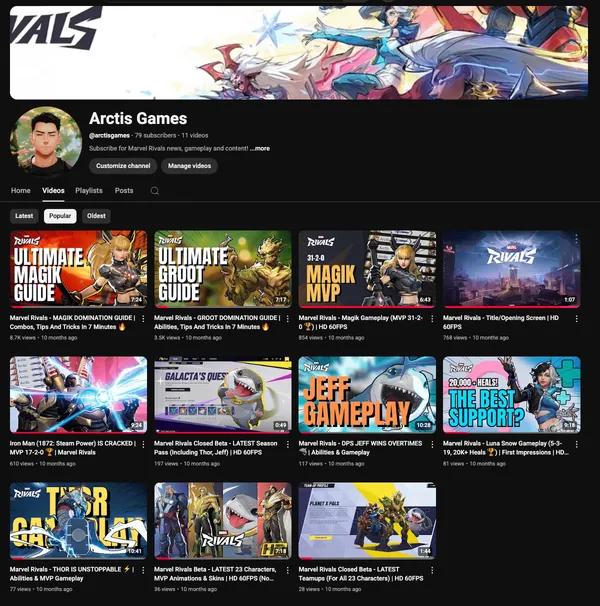
Task: Open the Ultimate Groot Guide thumbnail
Action: point(223,269)
